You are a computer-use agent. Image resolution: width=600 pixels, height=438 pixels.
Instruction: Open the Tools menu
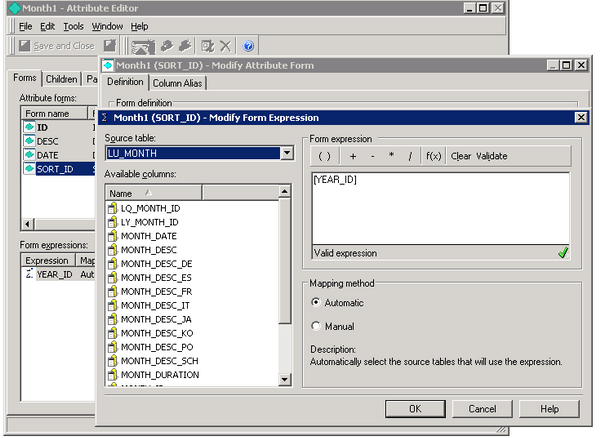tap(73, 26)
